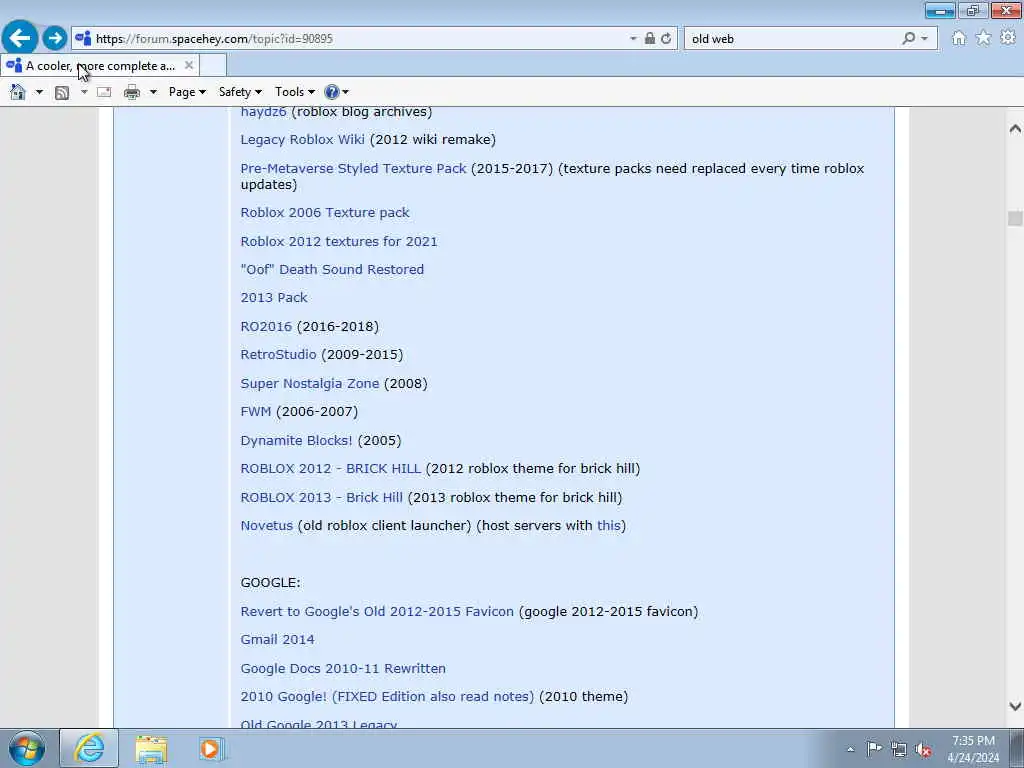Click the scrollbar up arrow
Screen dimensions: 1024x768
pyautogui.click(x=1015, y=129)
